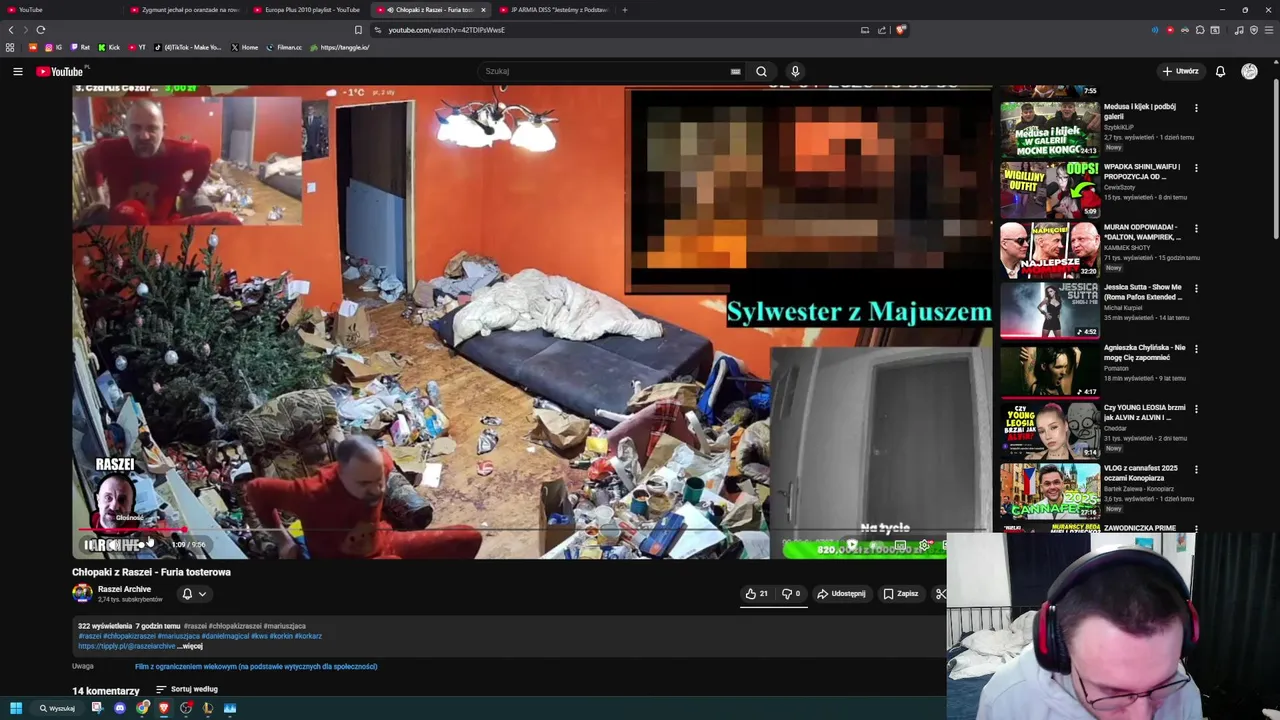Click the Windows taskbar Wyszukaj search box
The image size is (1280, 720).
tap(57, 708)
